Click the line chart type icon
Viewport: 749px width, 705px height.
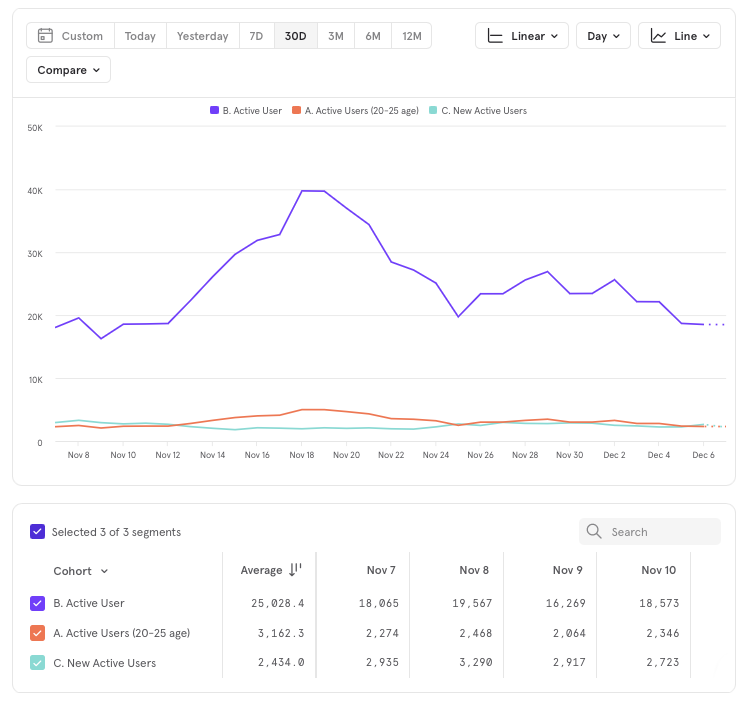pyautogui.click(x=658, y=36)
